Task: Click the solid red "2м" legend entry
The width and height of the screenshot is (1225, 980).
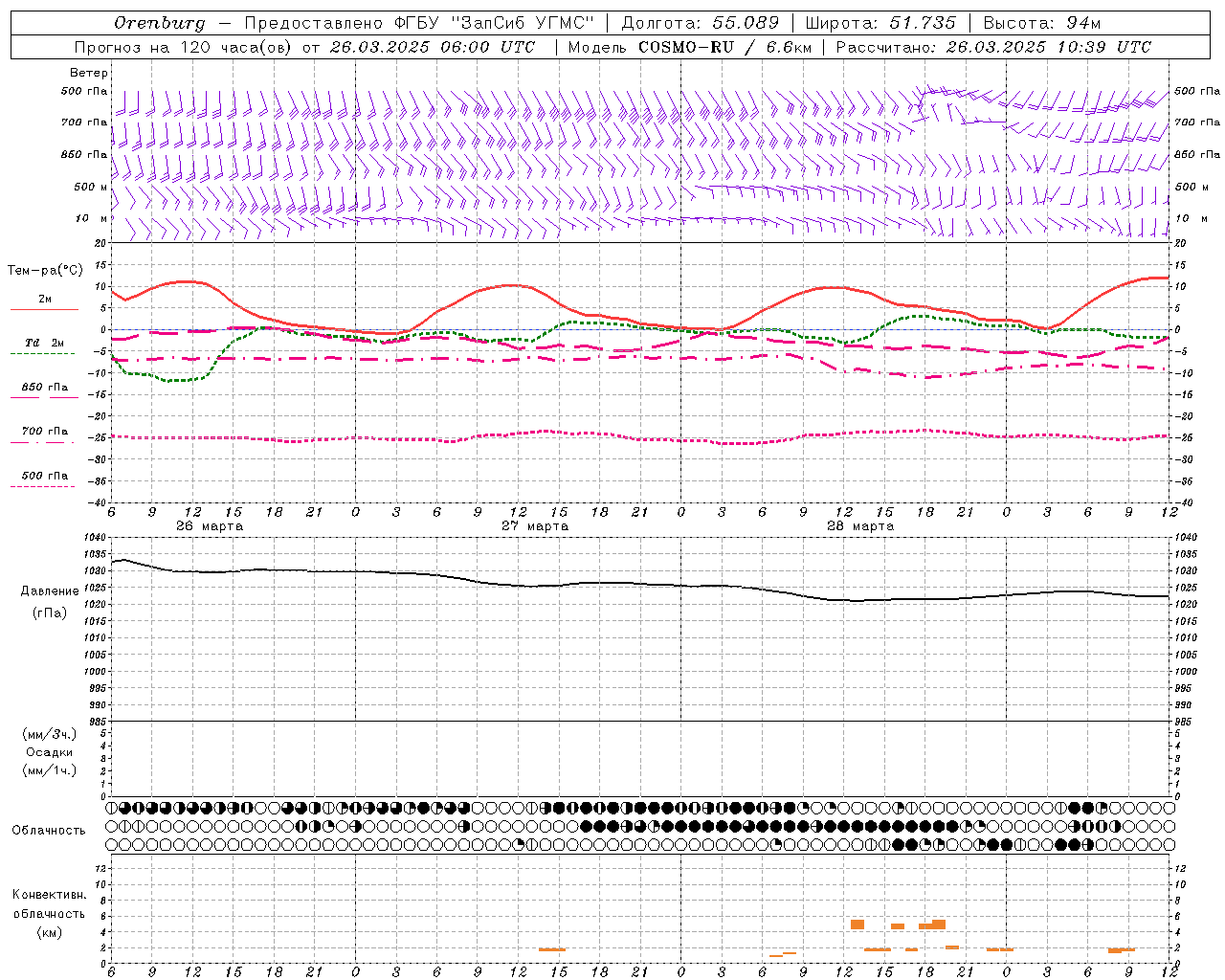Action: (45, 300)
